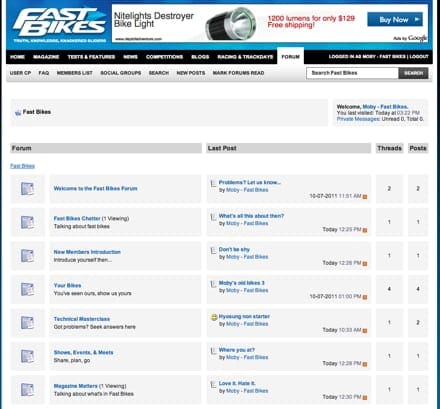Click forum status icon for Magazine Matters
Viewport: 440px width, 409px height.
[27, 390]
